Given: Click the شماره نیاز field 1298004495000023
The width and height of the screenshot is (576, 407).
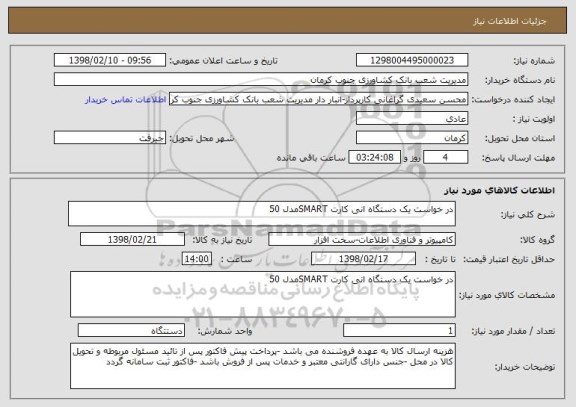Looking at the screenshot, I should coord(412,60).
